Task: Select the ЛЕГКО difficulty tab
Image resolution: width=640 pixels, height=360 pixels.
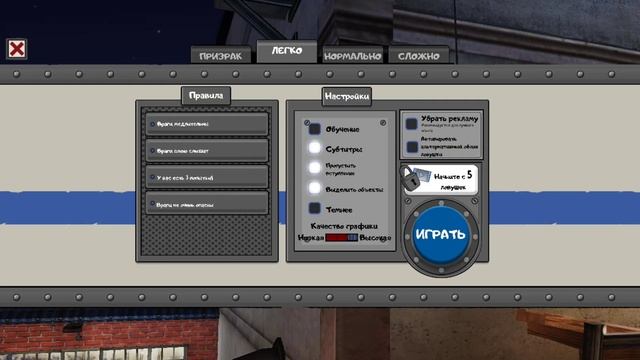Action: [x=287, y=51]
